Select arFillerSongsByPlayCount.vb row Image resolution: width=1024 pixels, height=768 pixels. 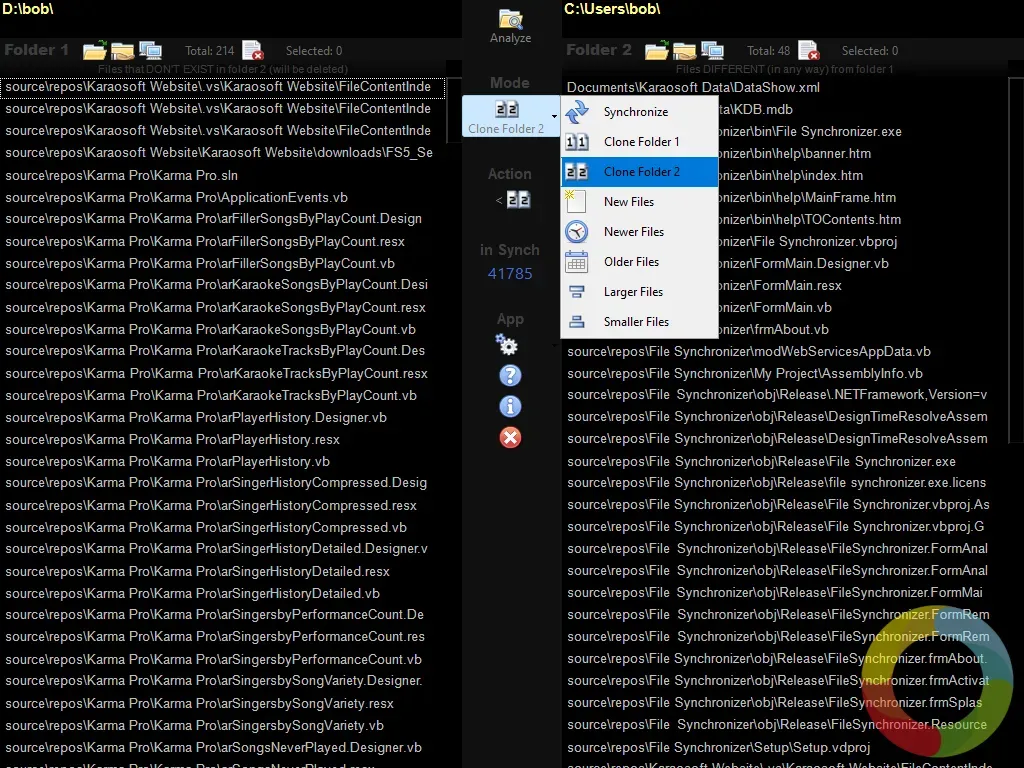click(222, 263)
